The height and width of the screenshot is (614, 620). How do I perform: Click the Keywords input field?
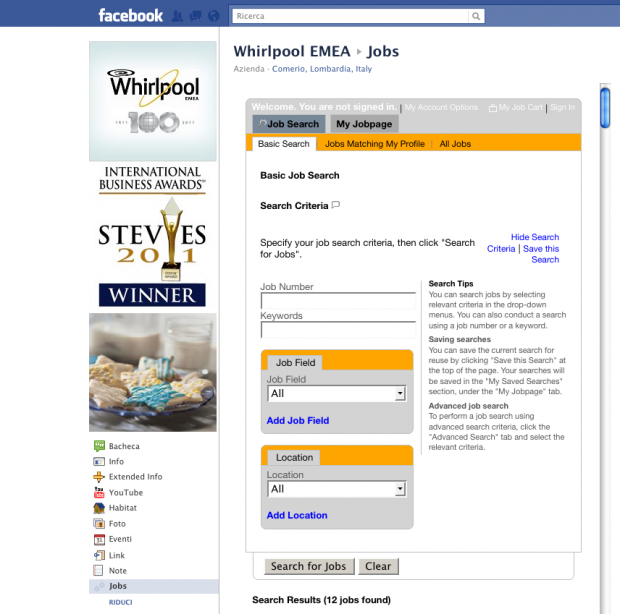pos(338,330)
